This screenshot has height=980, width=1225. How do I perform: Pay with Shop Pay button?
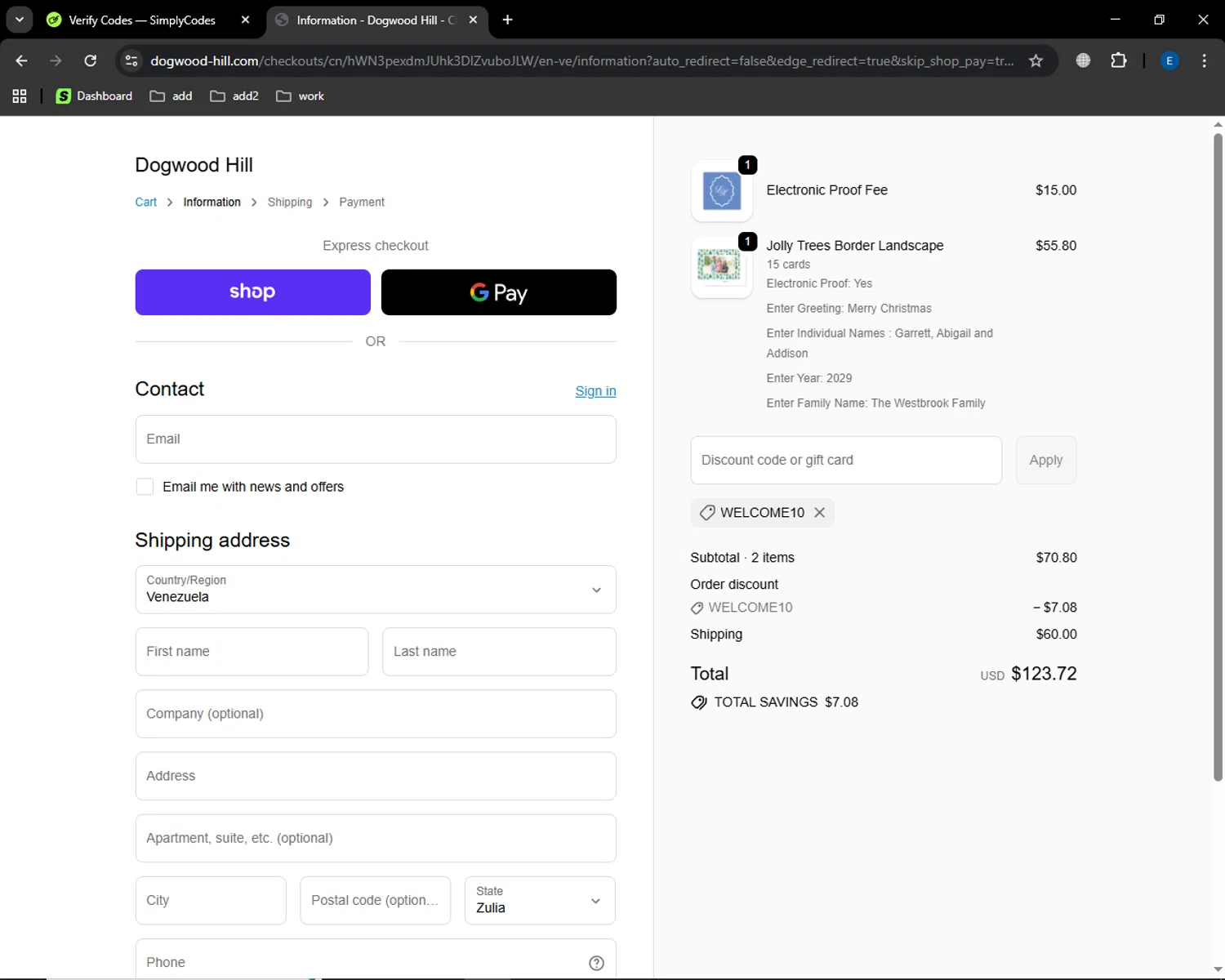pos(252,292)
